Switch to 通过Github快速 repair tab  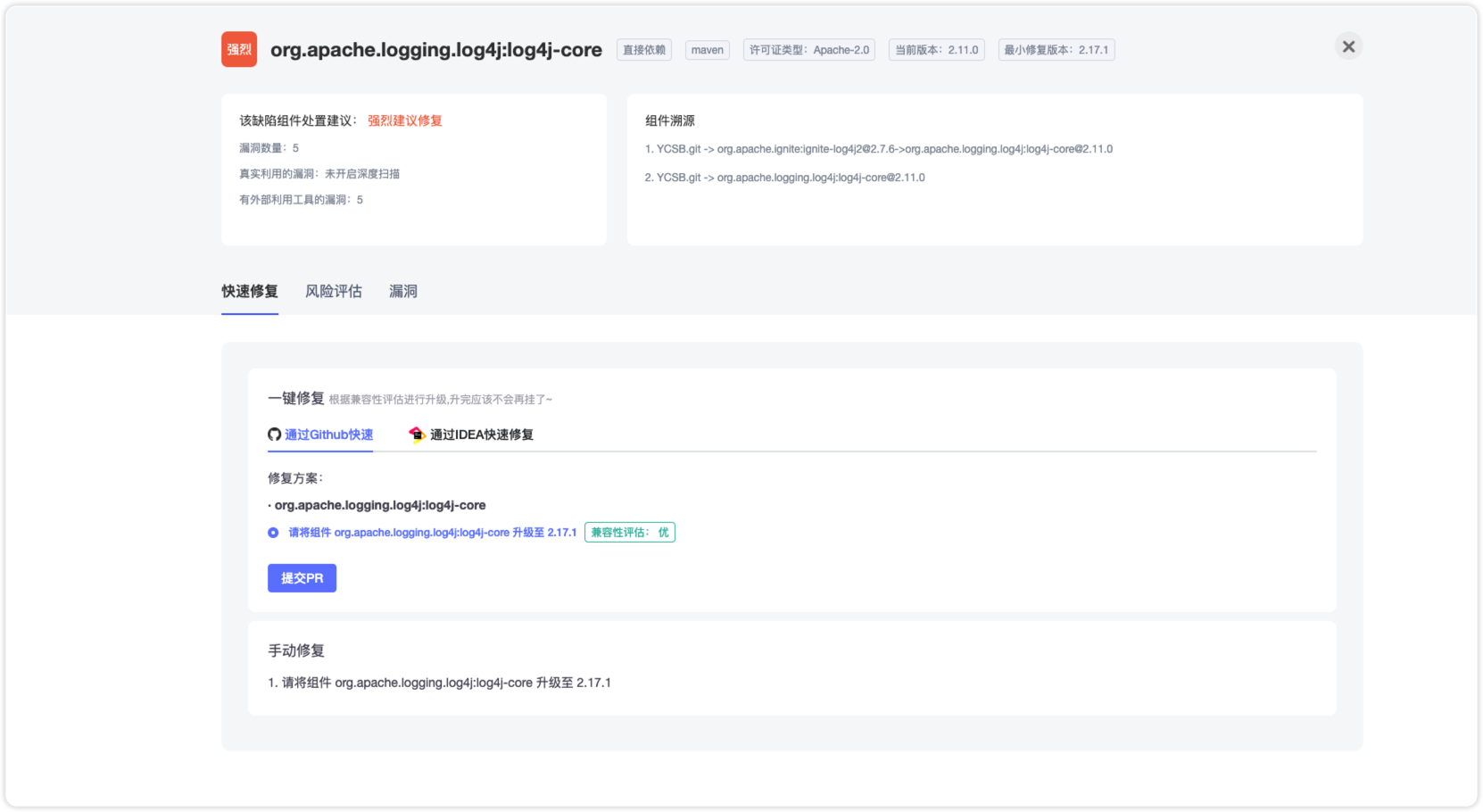coord(328,435)
